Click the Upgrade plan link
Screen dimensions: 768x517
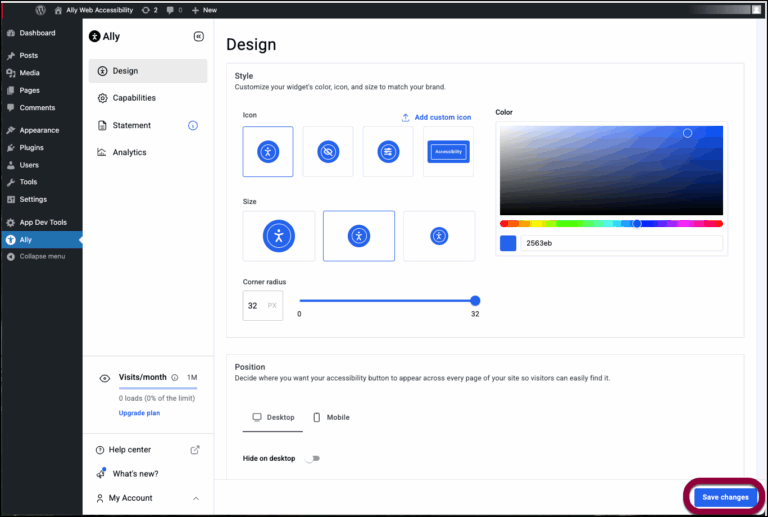139,413
